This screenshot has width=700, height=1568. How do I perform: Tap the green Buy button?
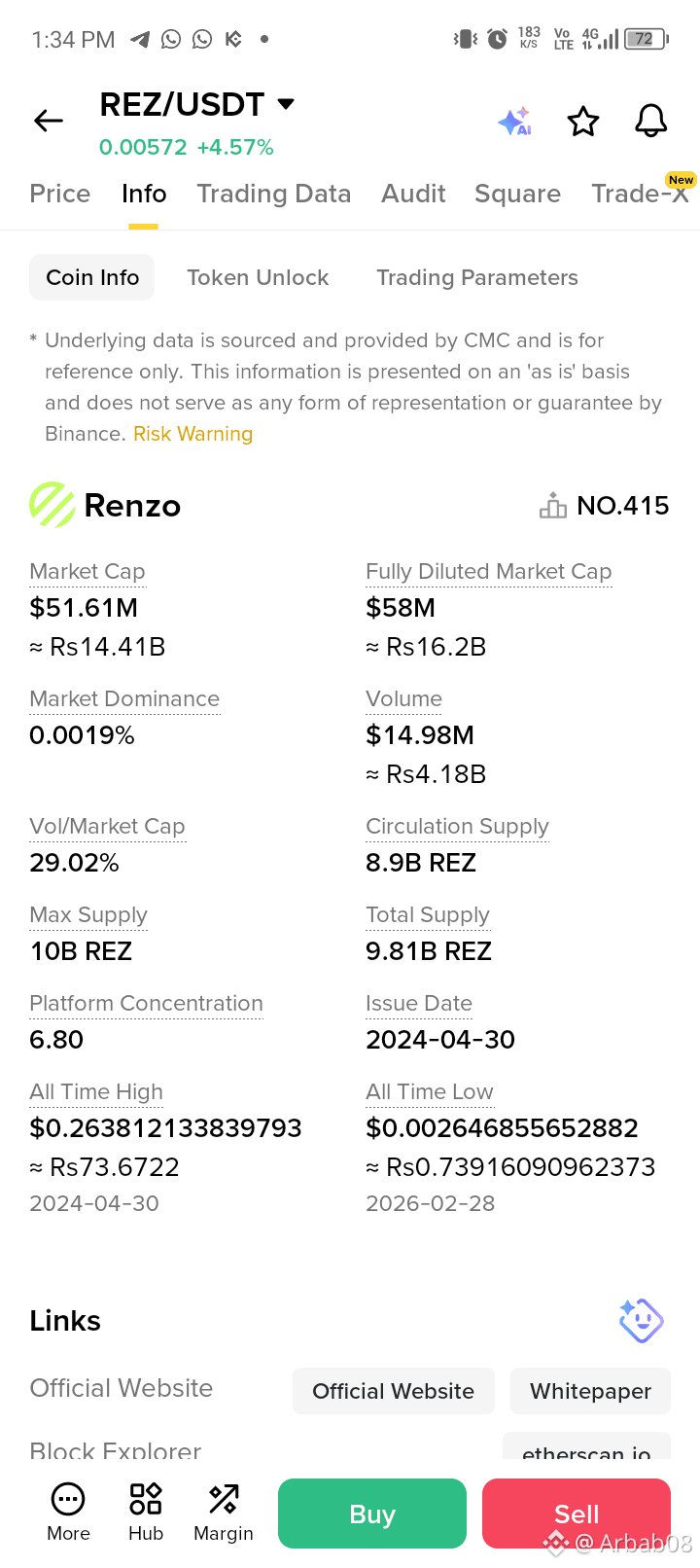pyautogui.click(x=372, y=1514)
